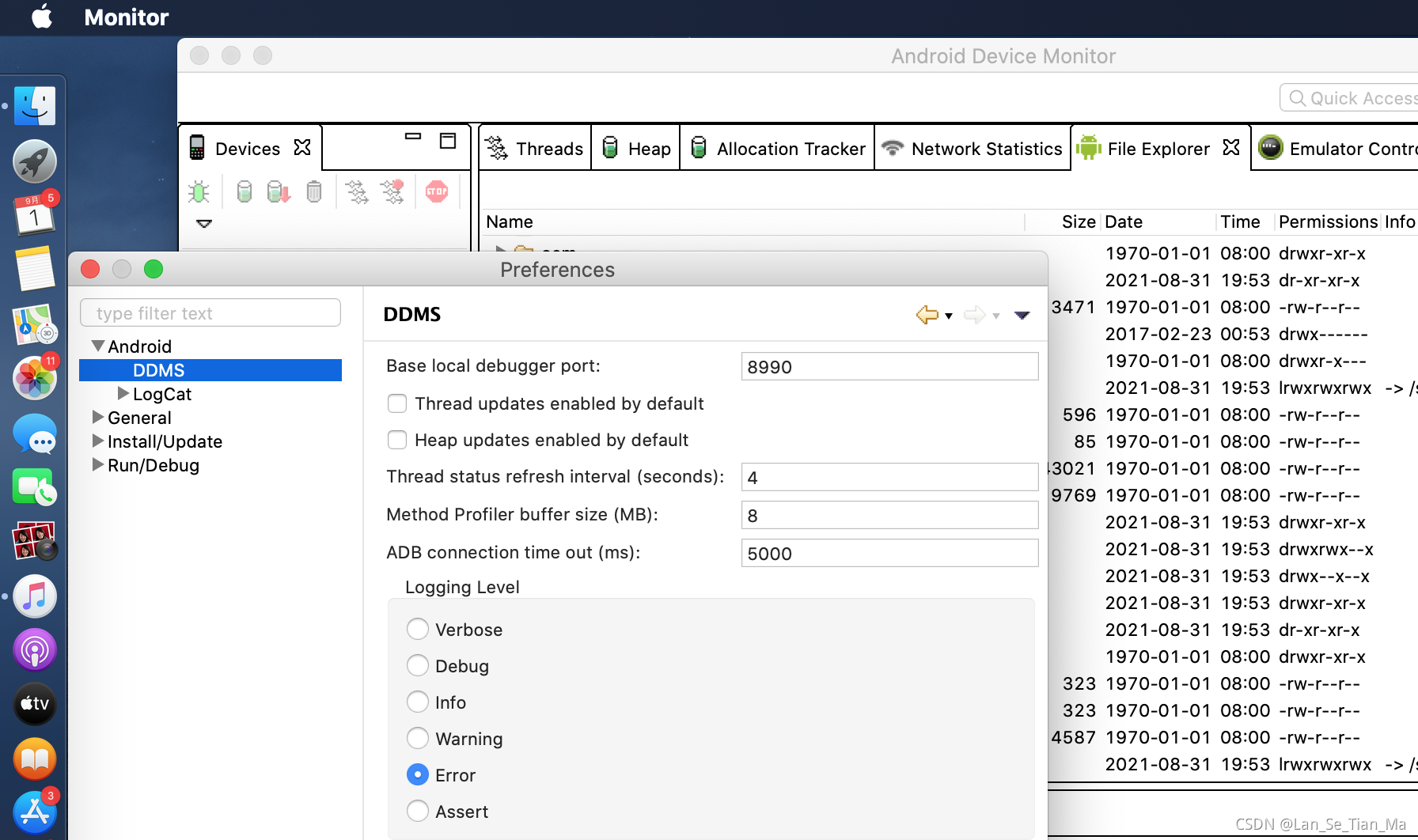Select Info logging level
Viewport: 1418px width, 840px height.
[418, 702]
